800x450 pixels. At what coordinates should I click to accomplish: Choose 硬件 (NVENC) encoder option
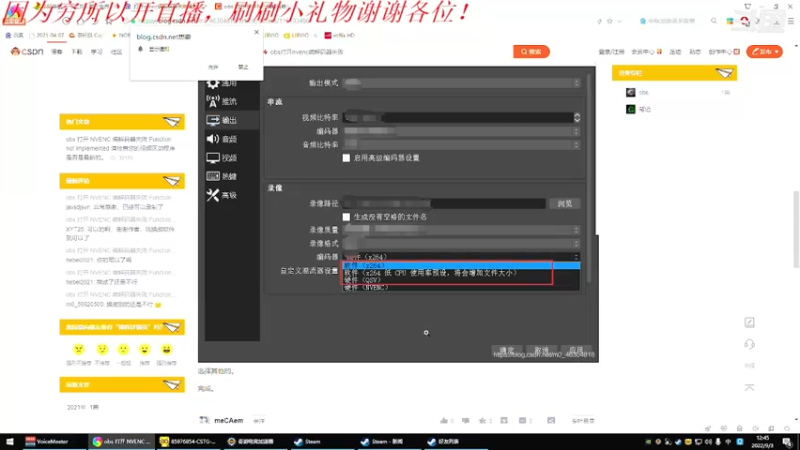(461, 287)
